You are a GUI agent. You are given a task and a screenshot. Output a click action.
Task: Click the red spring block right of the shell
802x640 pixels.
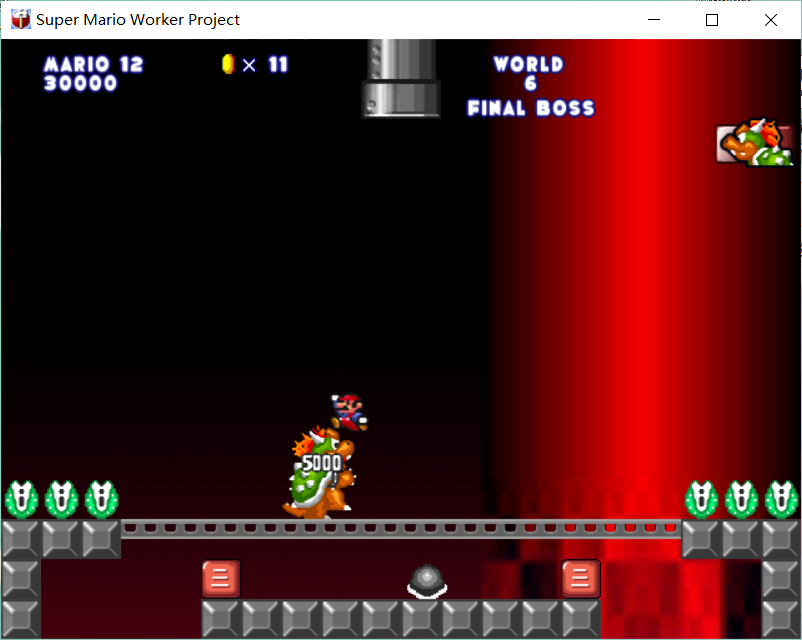581,579
